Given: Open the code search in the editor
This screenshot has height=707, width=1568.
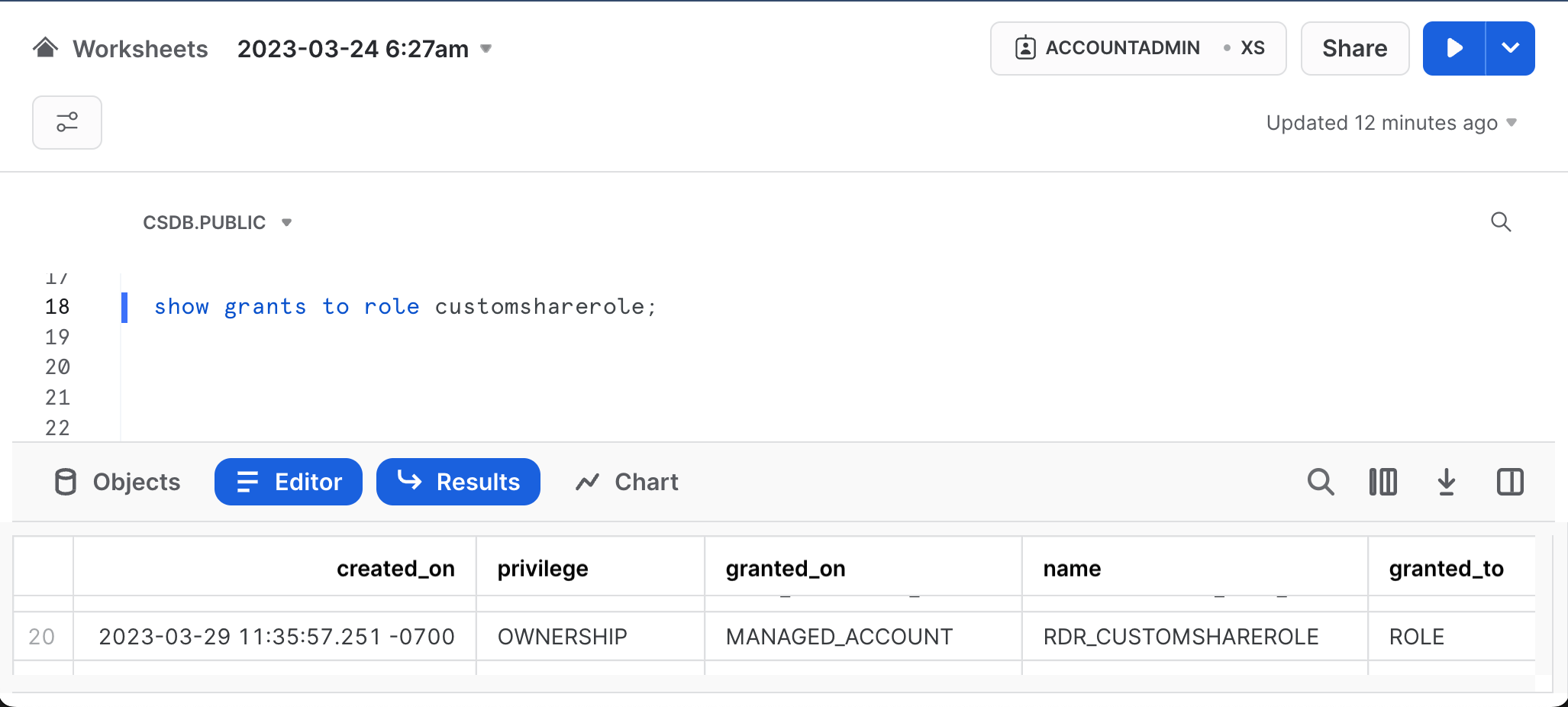Looking at the screenshot, I should click(x=1501, y=222).
